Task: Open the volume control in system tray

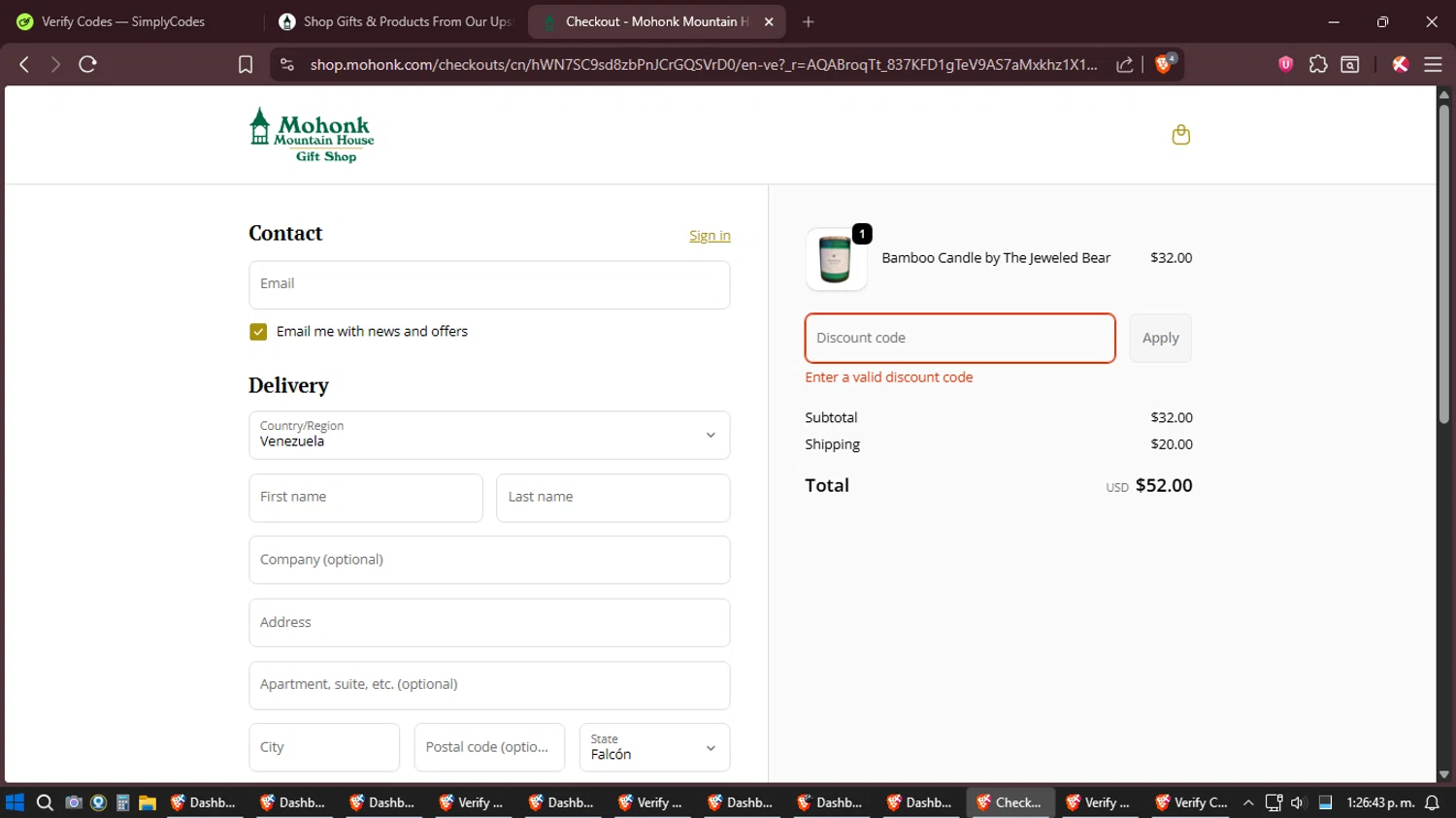Action: tap(1298, 802)
